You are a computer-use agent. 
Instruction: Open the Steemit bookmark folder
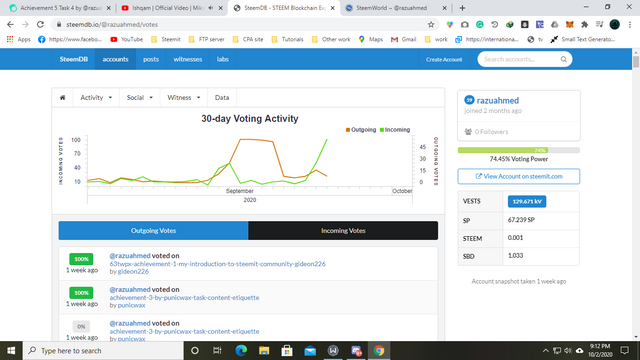[165, 39]
